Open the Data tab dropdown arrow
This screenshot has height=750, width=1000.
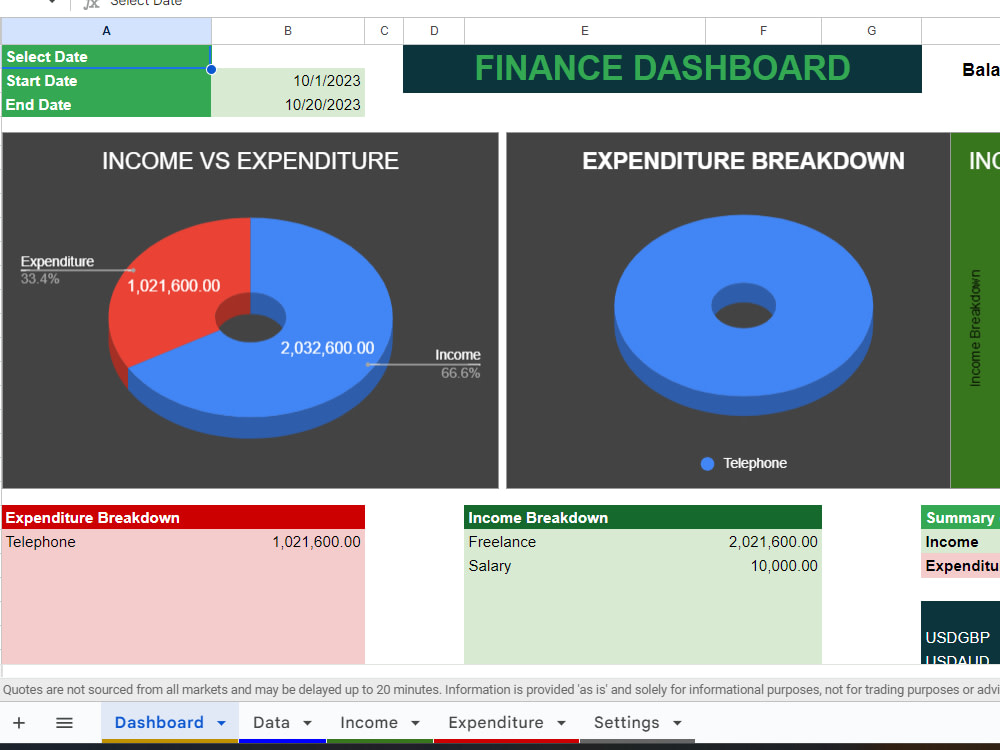[307, 723]
